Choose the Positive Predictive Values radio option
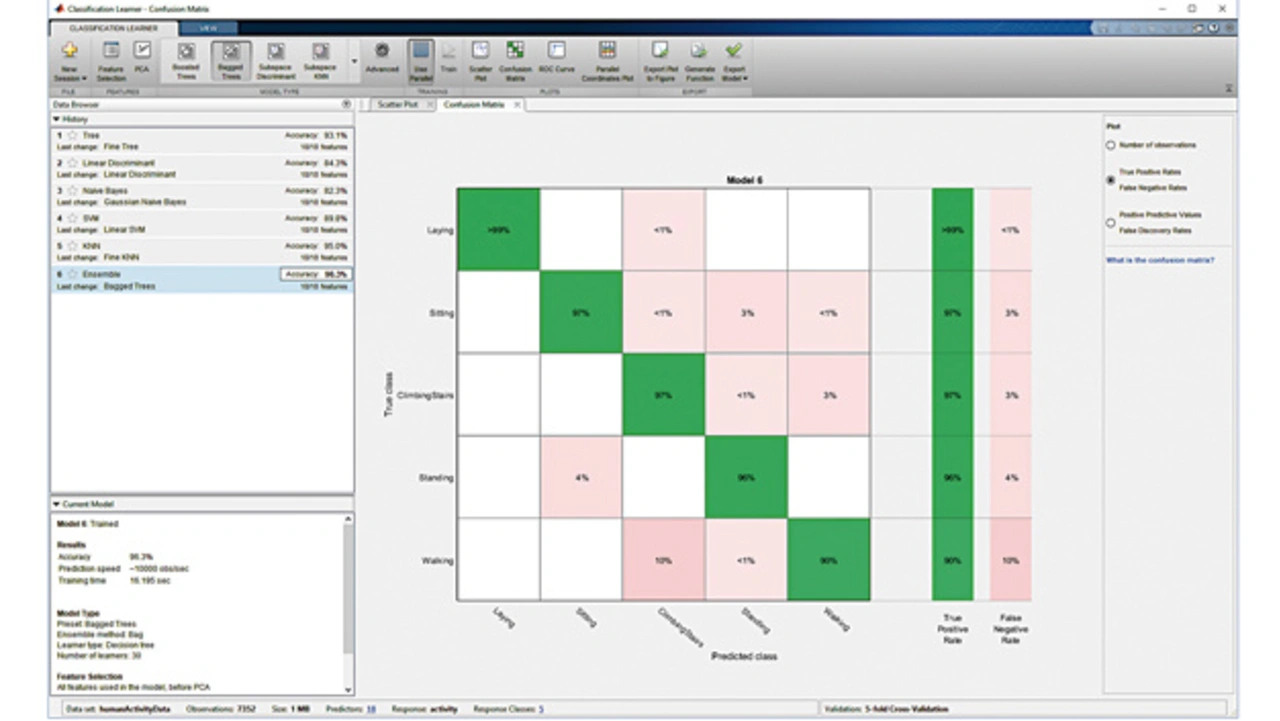Image resolution: width=1280 pixels, height=721 pixels. [1111, 222]
